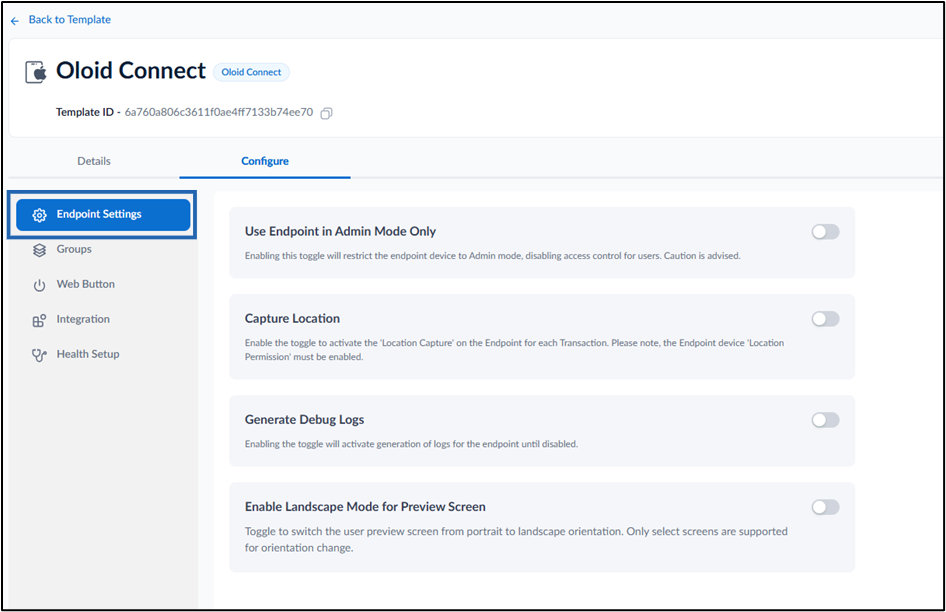Click the 'Capture Location' heading
Screen dimensions: 946x612
pos(292,318)
